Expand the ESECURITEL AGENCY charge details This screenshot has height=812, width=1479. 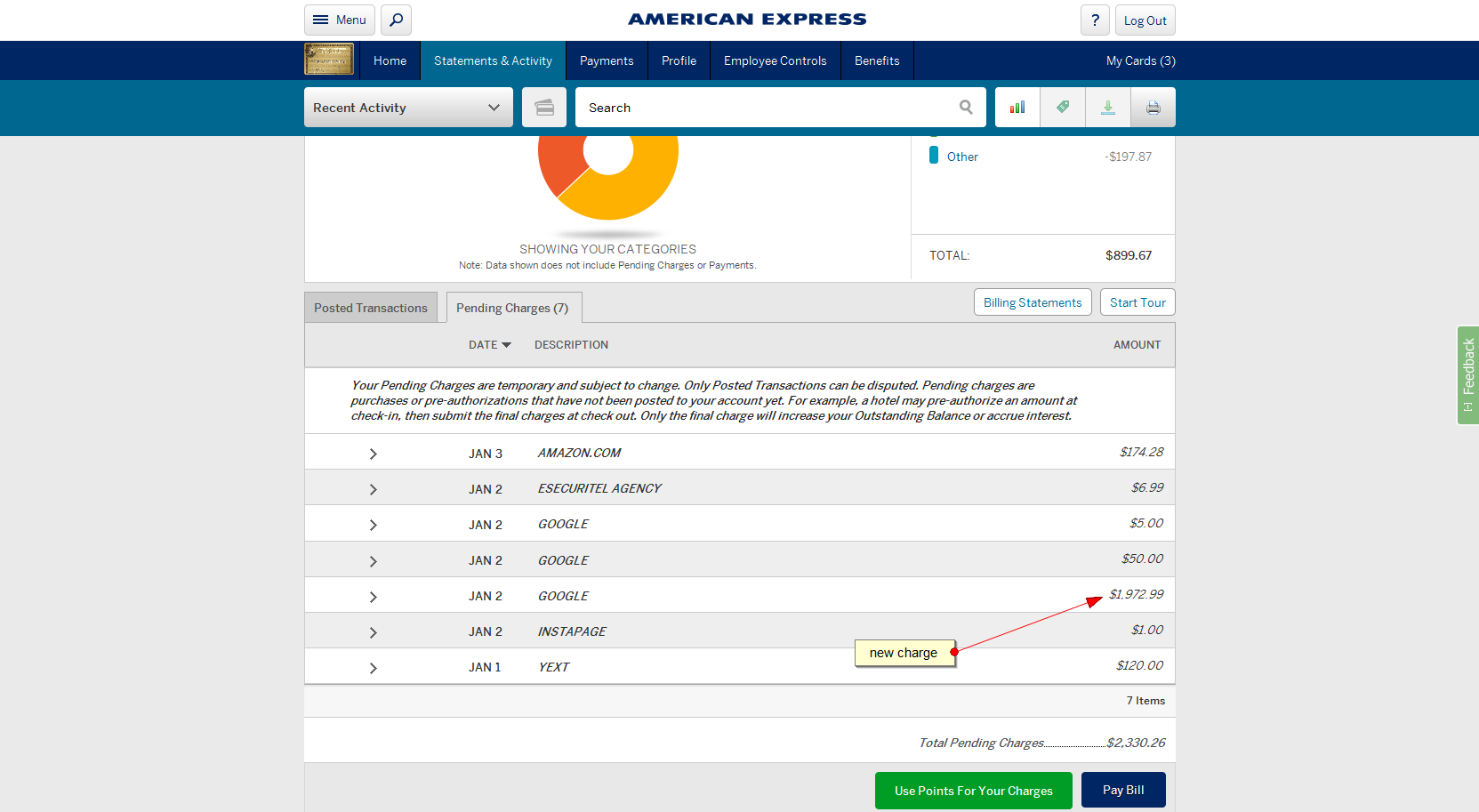click(373, 489)
